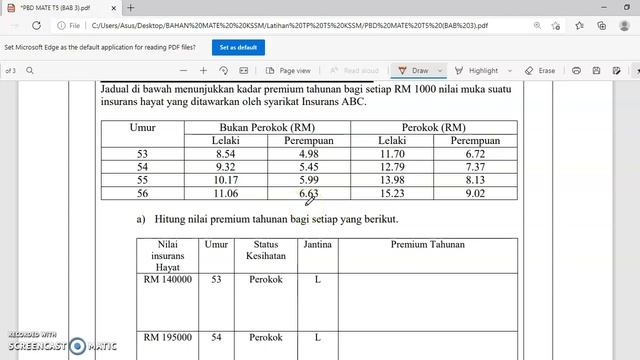Image resolution: width=640 pixels, height=360 pixels.
Task: Expand Draw tool options dropdown arrow
Action: tap(440, 71)
